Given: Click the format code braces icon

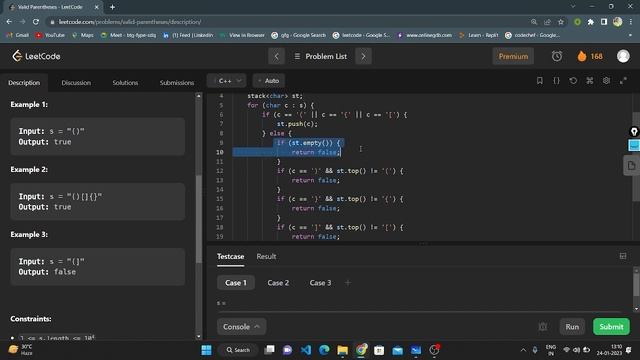Looking at the screenshot, I should 556,80.
